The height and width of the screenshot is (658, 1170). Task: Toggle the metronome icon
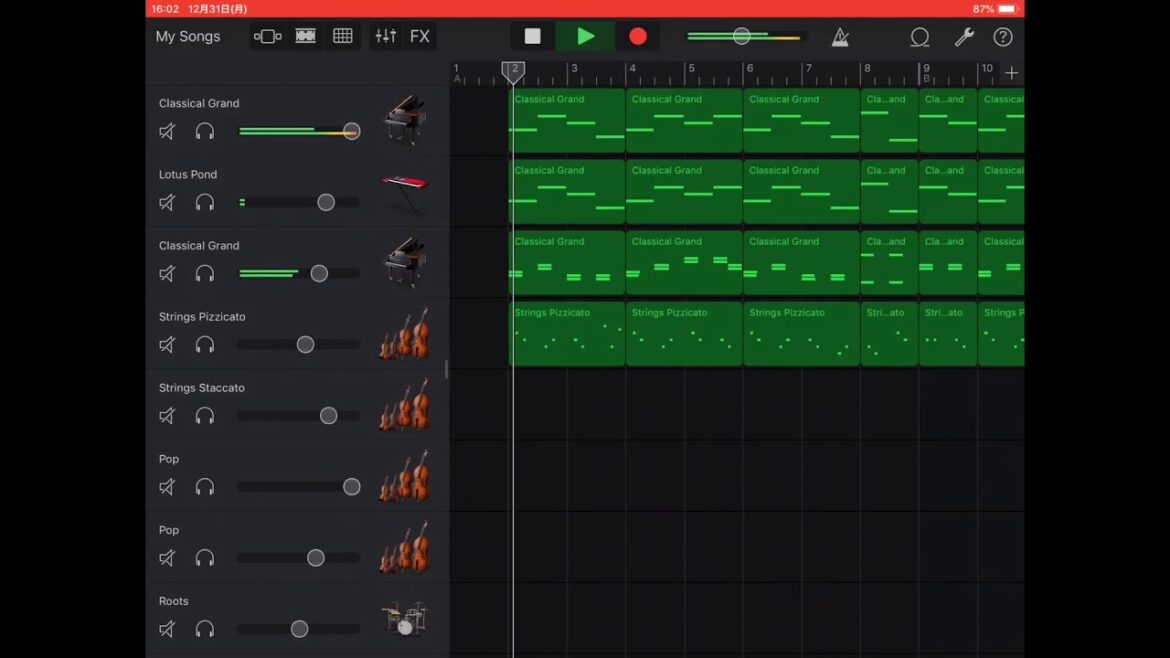coord(840,37)
